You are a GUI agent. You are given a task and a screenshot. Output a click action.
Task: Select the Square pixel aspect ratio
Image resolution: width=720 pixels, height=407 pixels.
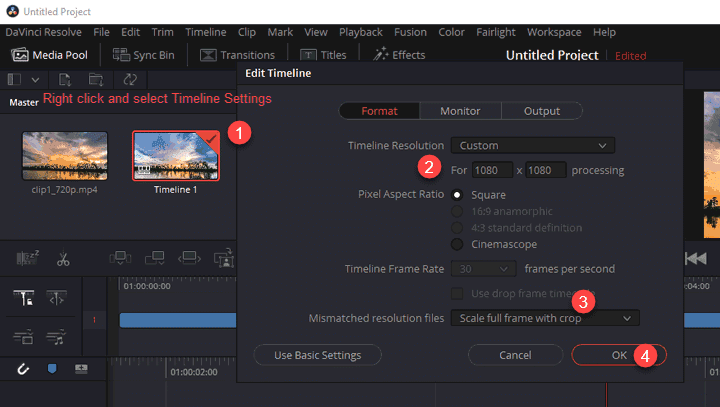457,195
